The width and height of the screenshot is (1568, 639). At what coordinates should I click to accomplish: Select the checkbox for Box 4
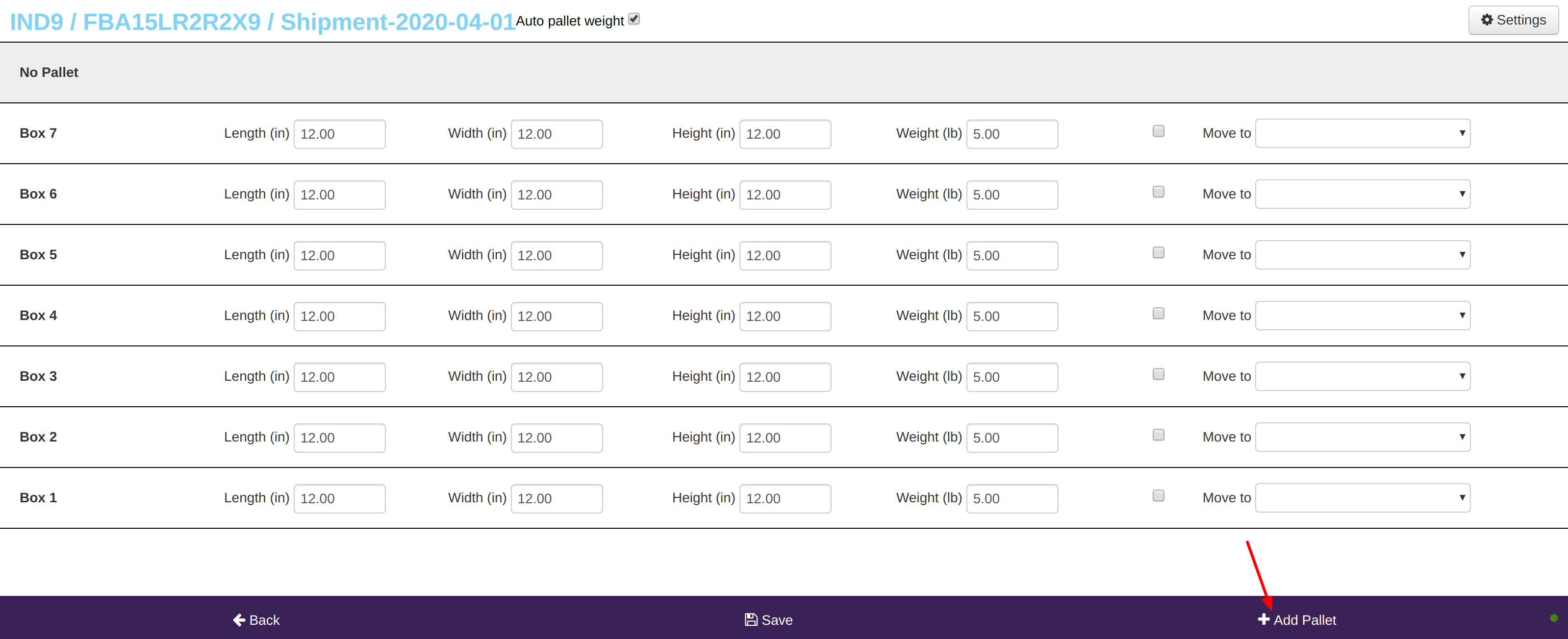click(1158, 314)
